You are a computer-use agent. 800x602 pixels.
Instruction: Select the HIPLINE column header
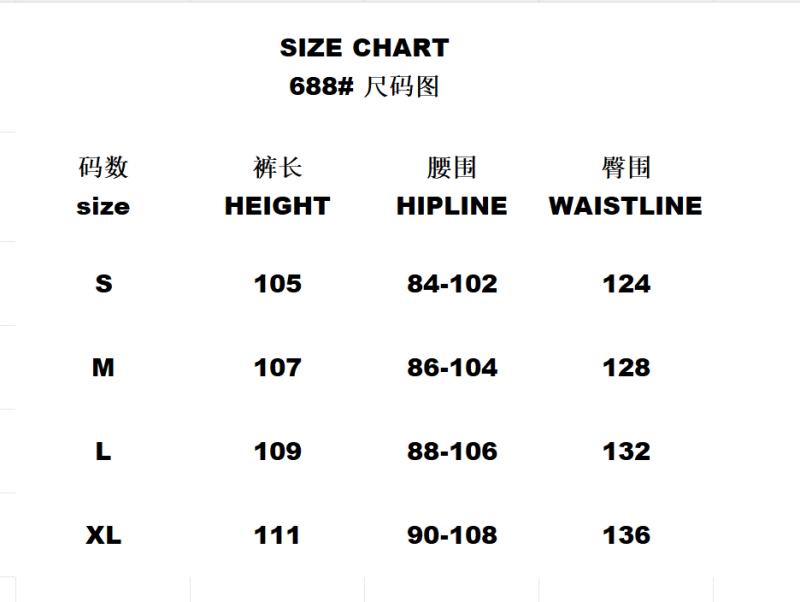(451, 206)
